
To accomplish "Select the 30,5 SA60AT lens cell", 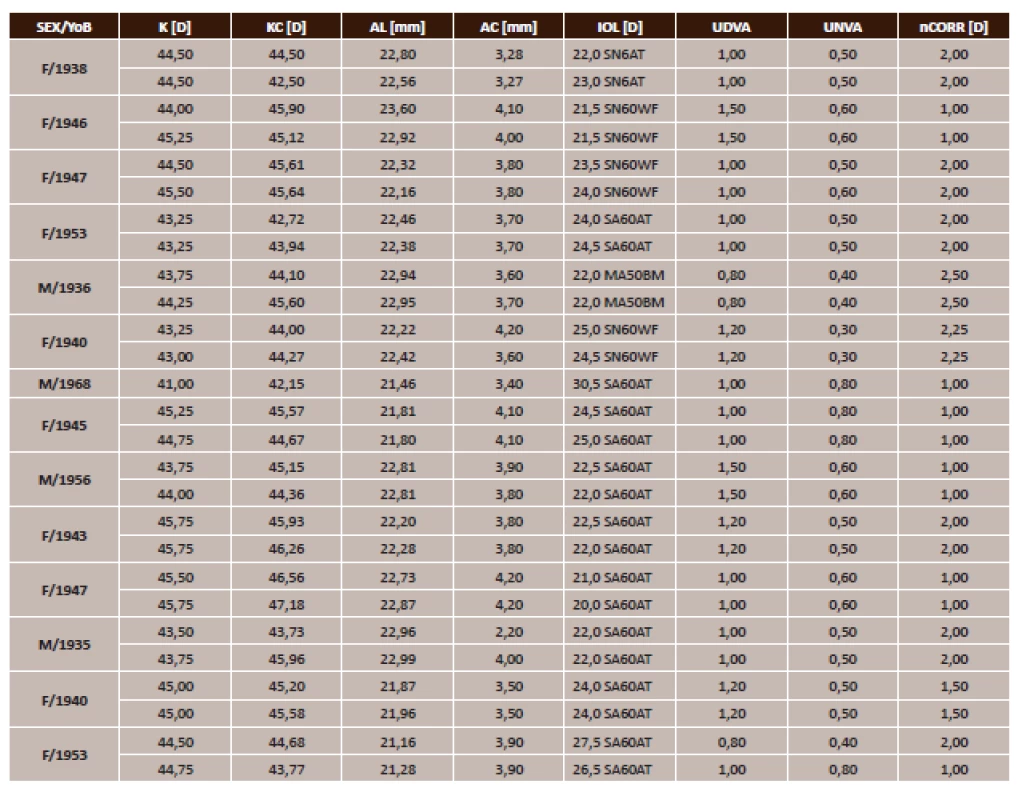I will pos(619,384).
